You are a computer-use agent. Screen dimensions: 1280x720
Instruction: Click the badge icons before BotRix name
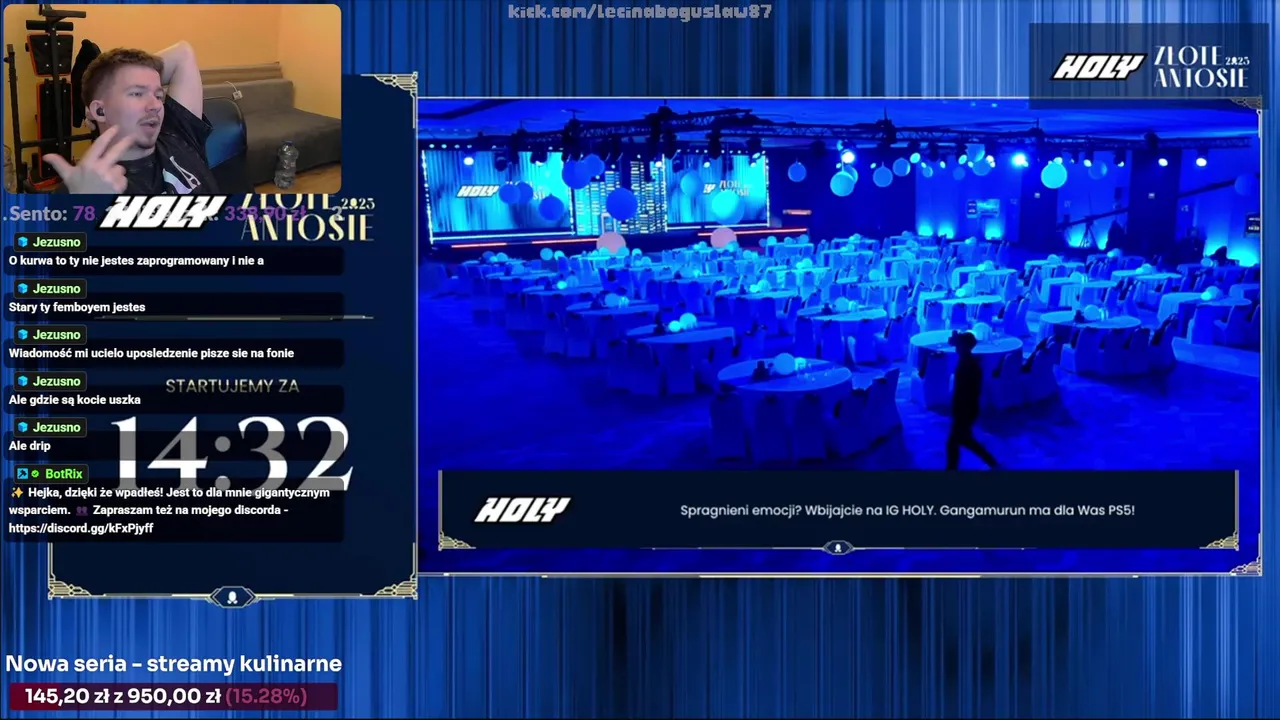[x=28, y=474]
